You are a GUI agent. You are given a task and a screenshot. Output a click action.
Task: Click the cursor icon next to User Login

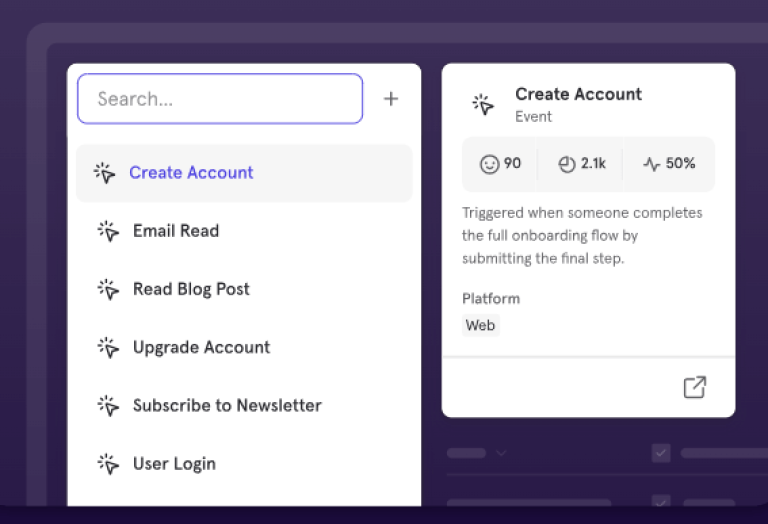coord(108,464)
